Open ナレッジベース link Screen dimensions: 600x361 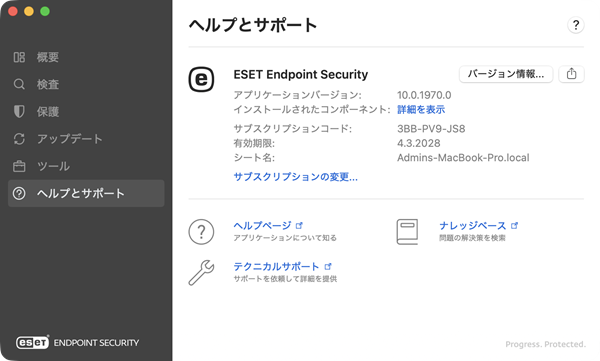point(473,225)
